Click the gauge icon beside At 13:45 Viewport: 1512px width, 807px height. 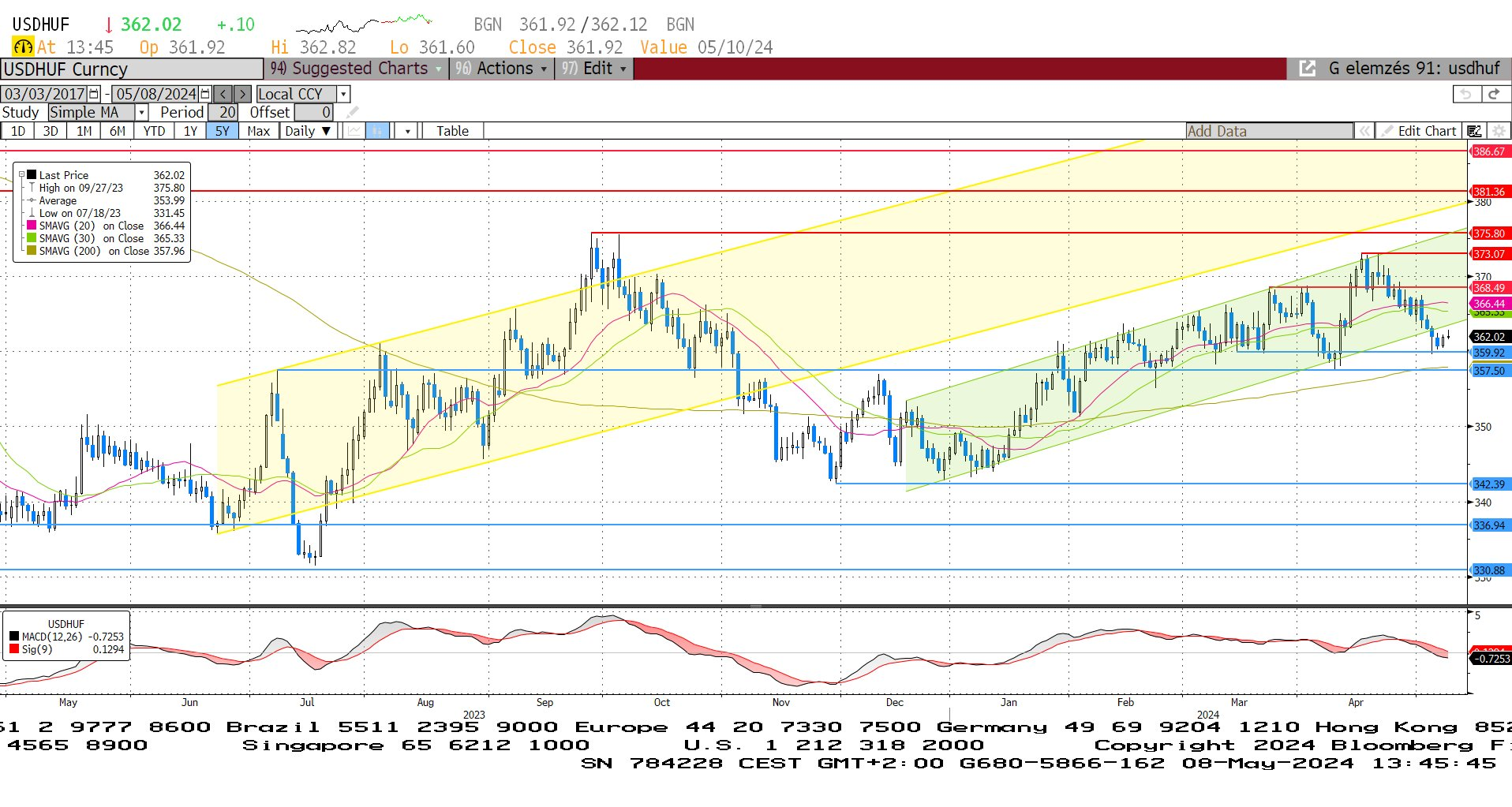coord(23,47)
